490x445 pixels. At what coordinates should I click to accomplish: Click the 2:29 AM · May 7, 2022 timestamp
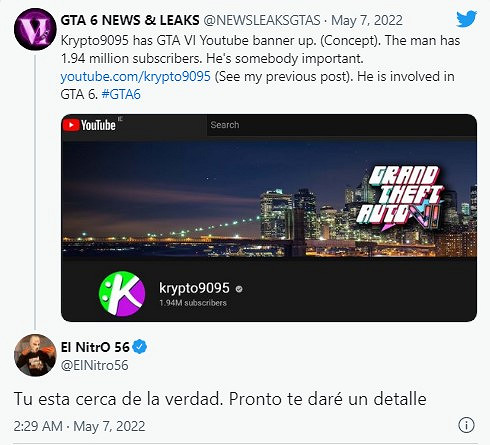click(79, 426)
